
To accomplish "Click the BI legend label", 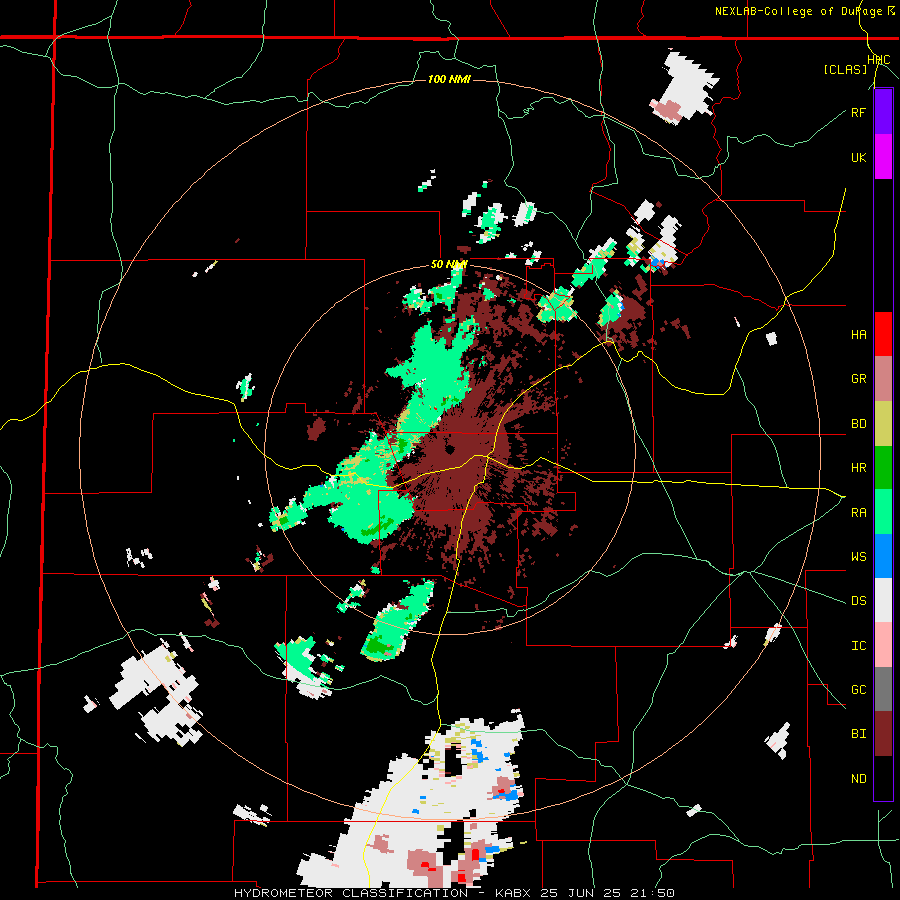I will 858,734.
